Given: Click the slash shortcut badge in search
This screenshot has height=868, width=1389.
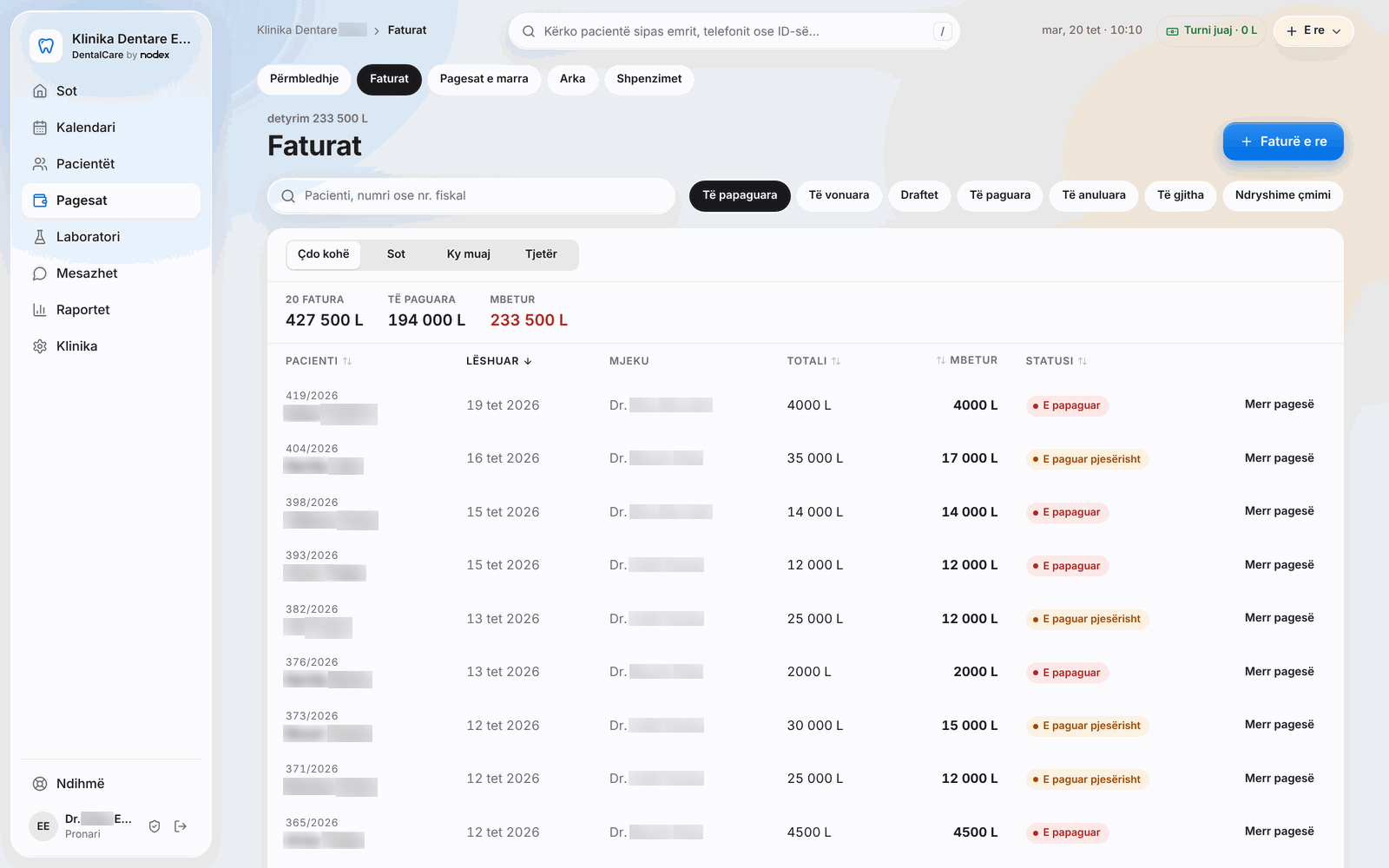Looking at the screenshot, I should click(942, 31).
